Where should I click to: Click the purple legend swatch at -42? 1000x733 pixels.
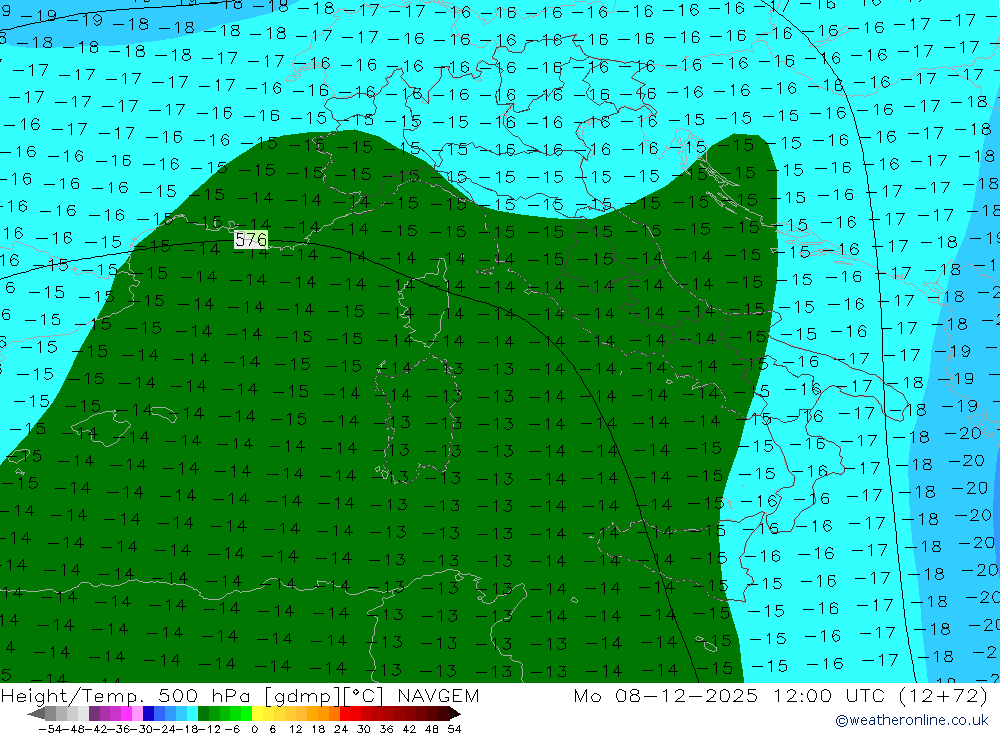[94, 713]
